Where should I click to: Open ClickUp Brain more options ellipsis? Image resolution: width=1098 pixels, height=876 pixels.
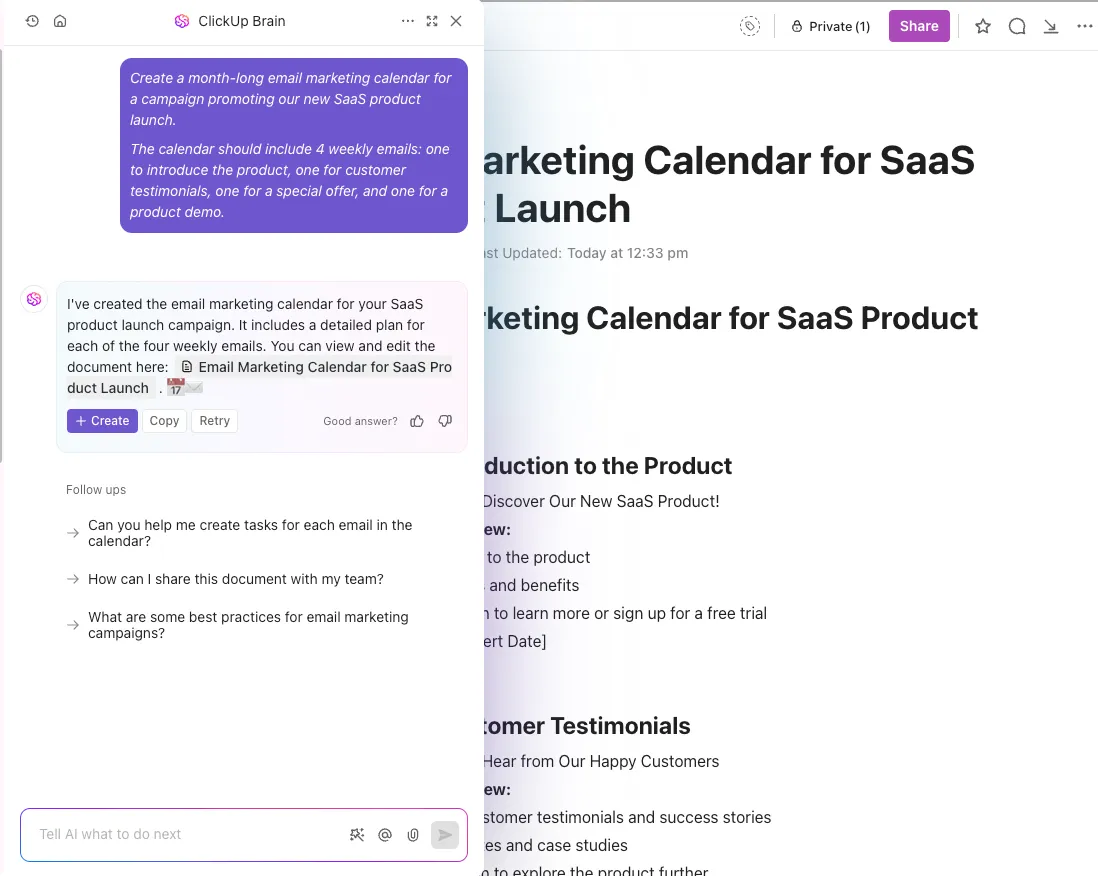coord(408,21)
